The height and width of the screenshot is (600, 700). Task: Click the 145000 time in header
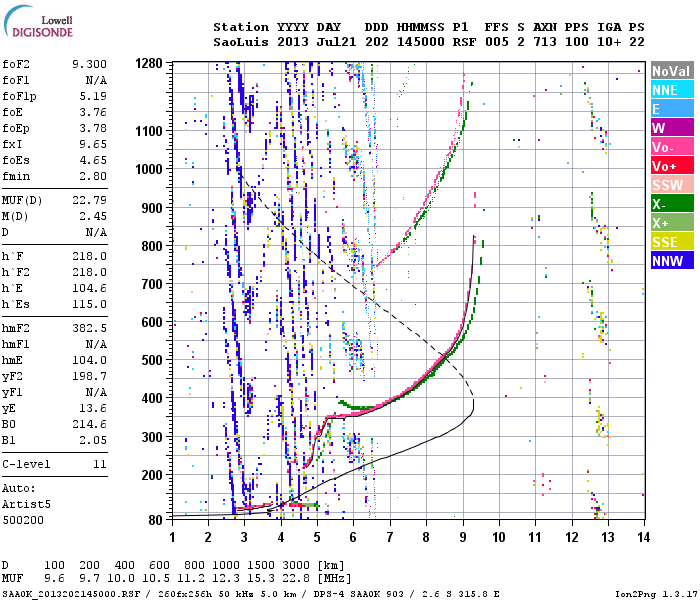coord(421,42)
